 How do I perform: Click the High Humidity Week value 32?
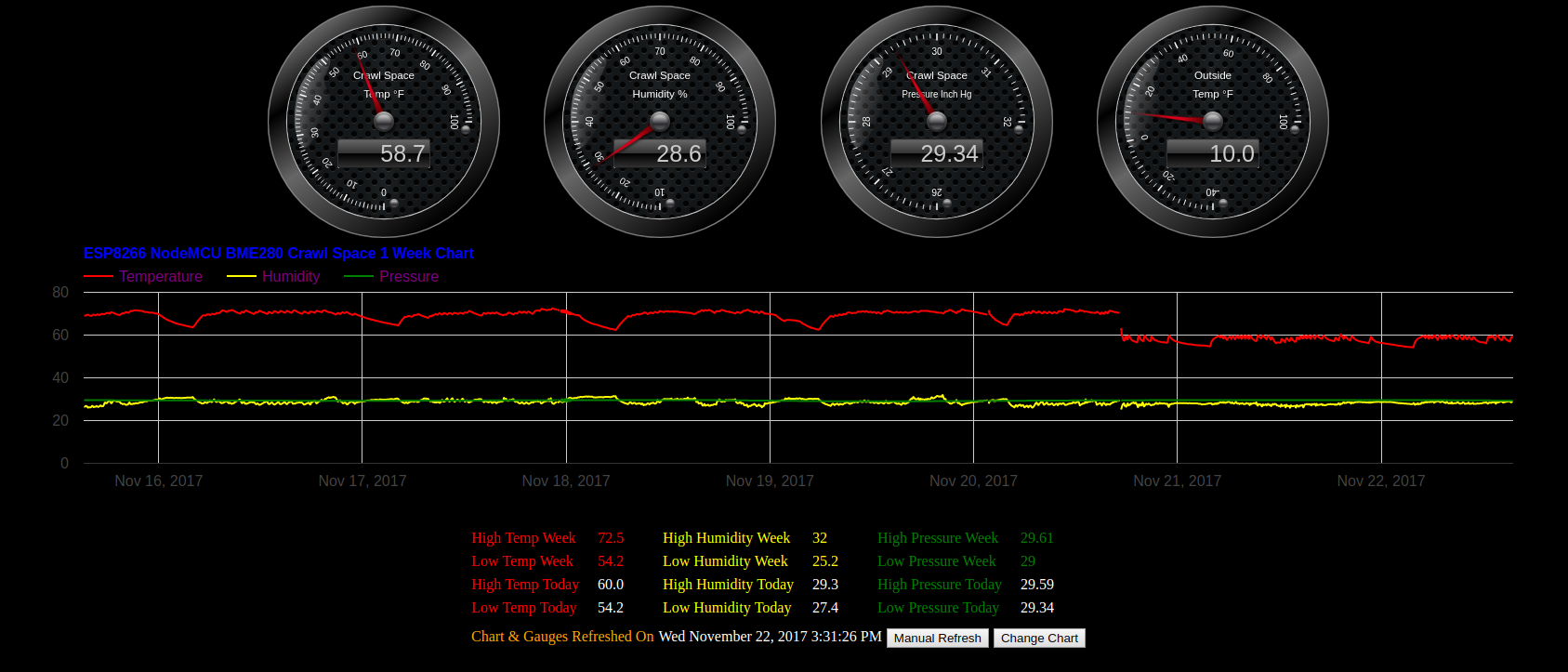pos(820,538)
